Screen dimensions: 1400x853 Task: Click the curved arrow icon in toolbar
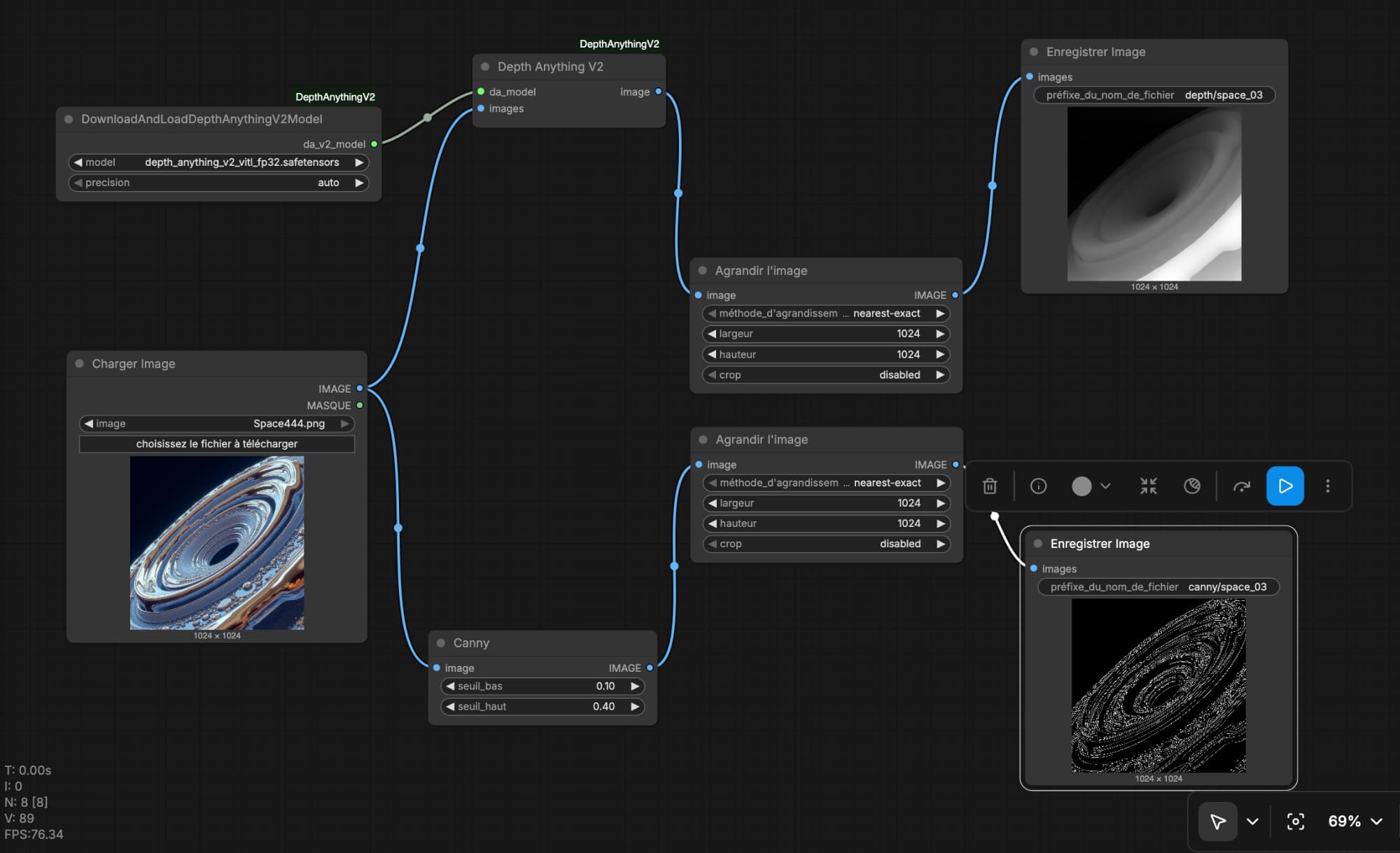[x=1241, y=486]
